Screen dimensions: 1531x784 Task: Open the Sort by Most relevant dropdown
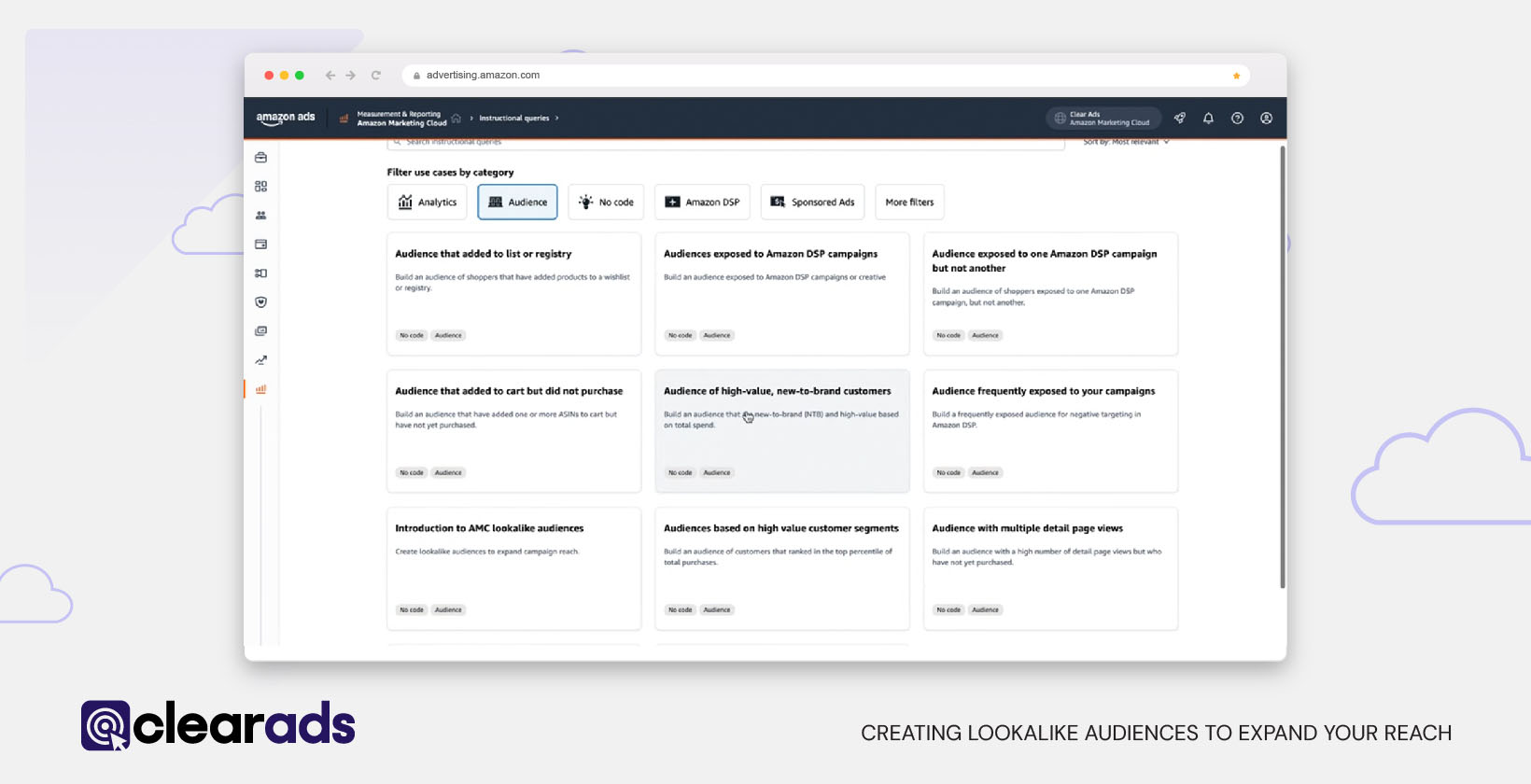[x=1126, y=142]
